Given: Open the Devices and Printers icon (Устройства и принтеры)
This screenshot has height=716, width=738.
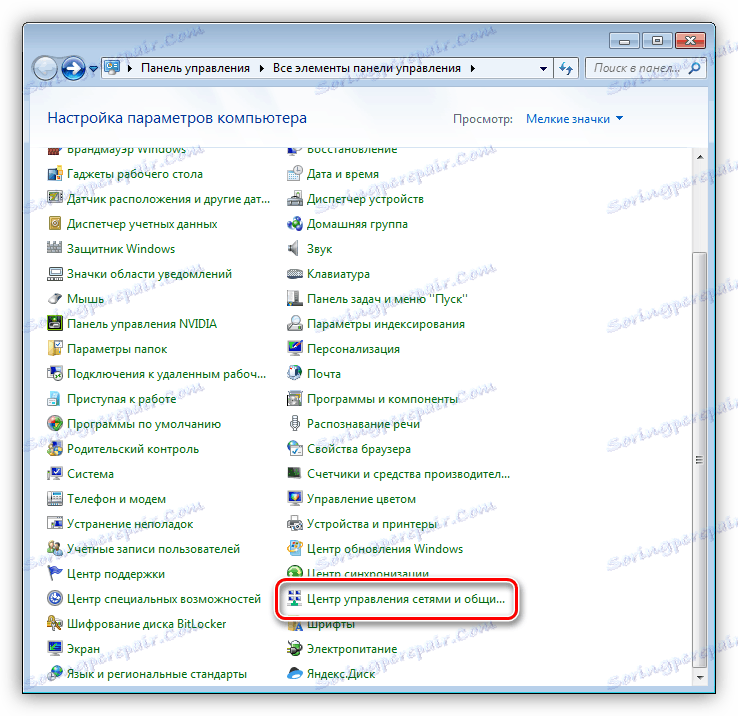Looking at the screenshot, I should click(x=295, y=523).
